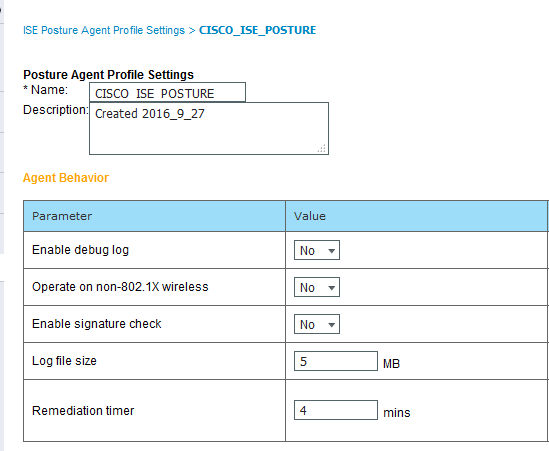Select the Enable debug log row label
This screenshot has width=549, height=451.
[x=81, y=250]
